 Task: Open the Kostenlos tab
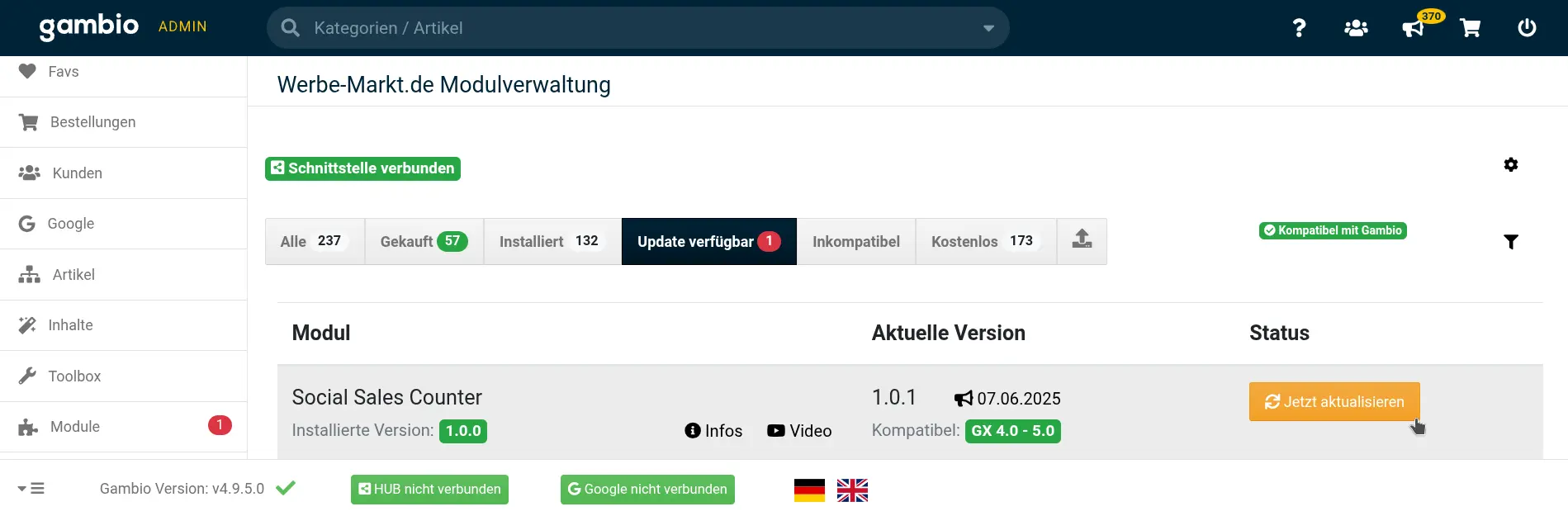(x=986, y=241)
